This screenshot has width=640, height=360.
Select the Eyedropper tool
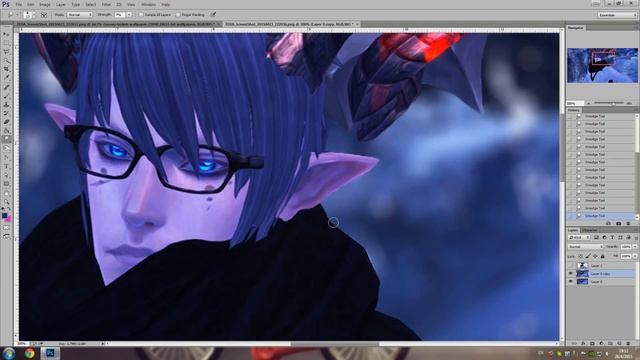(x=6, y=78)
